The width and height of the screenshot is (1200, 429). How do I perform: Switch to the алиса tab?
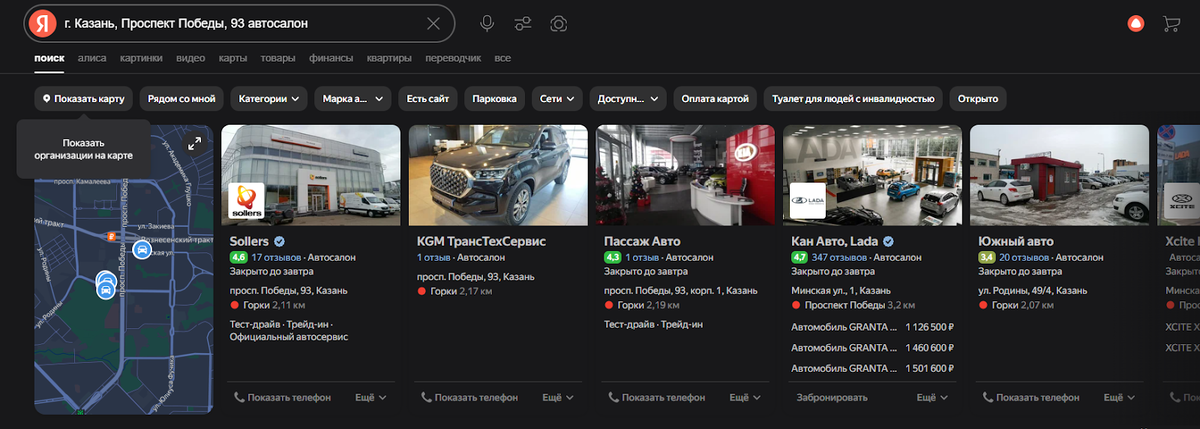(x=92, y=58)
